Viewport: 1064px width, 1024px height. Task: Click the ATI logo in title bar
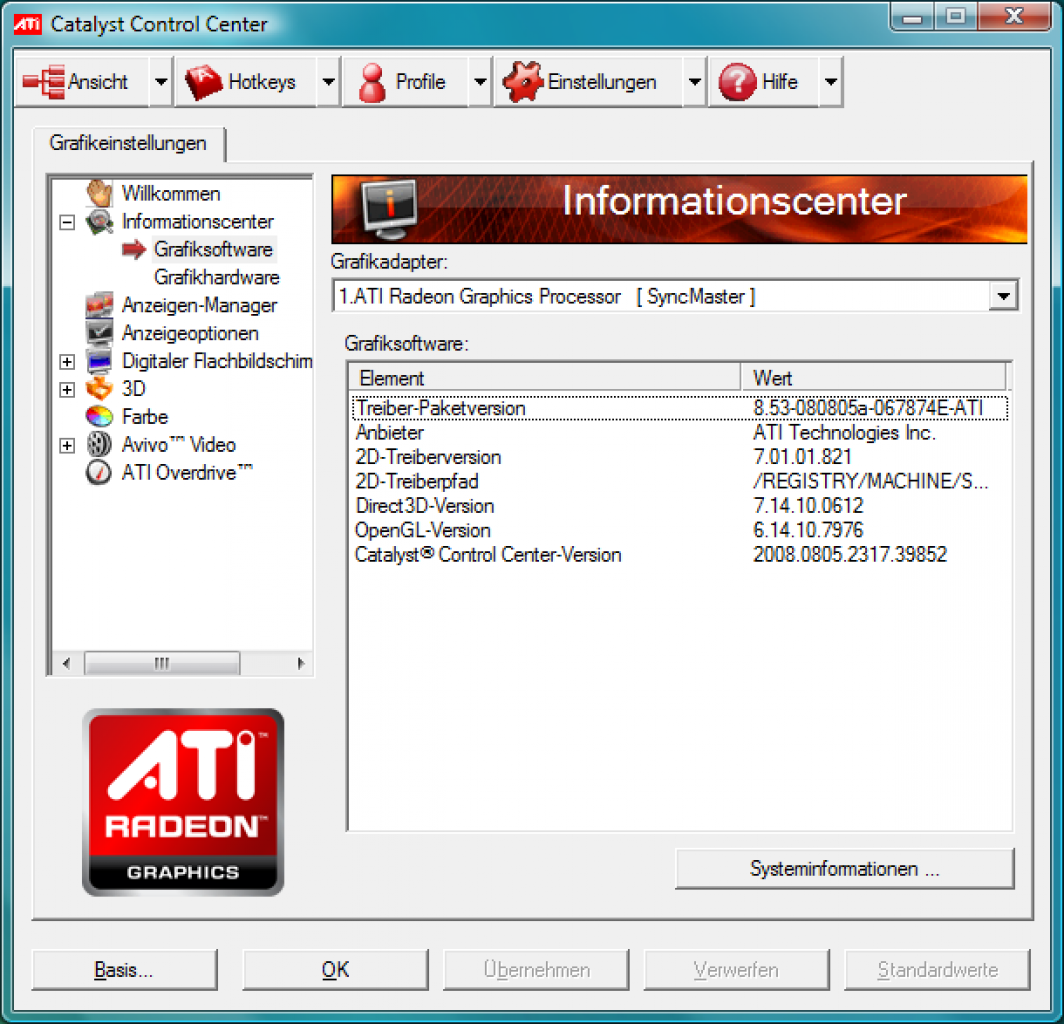coord(28,24)
